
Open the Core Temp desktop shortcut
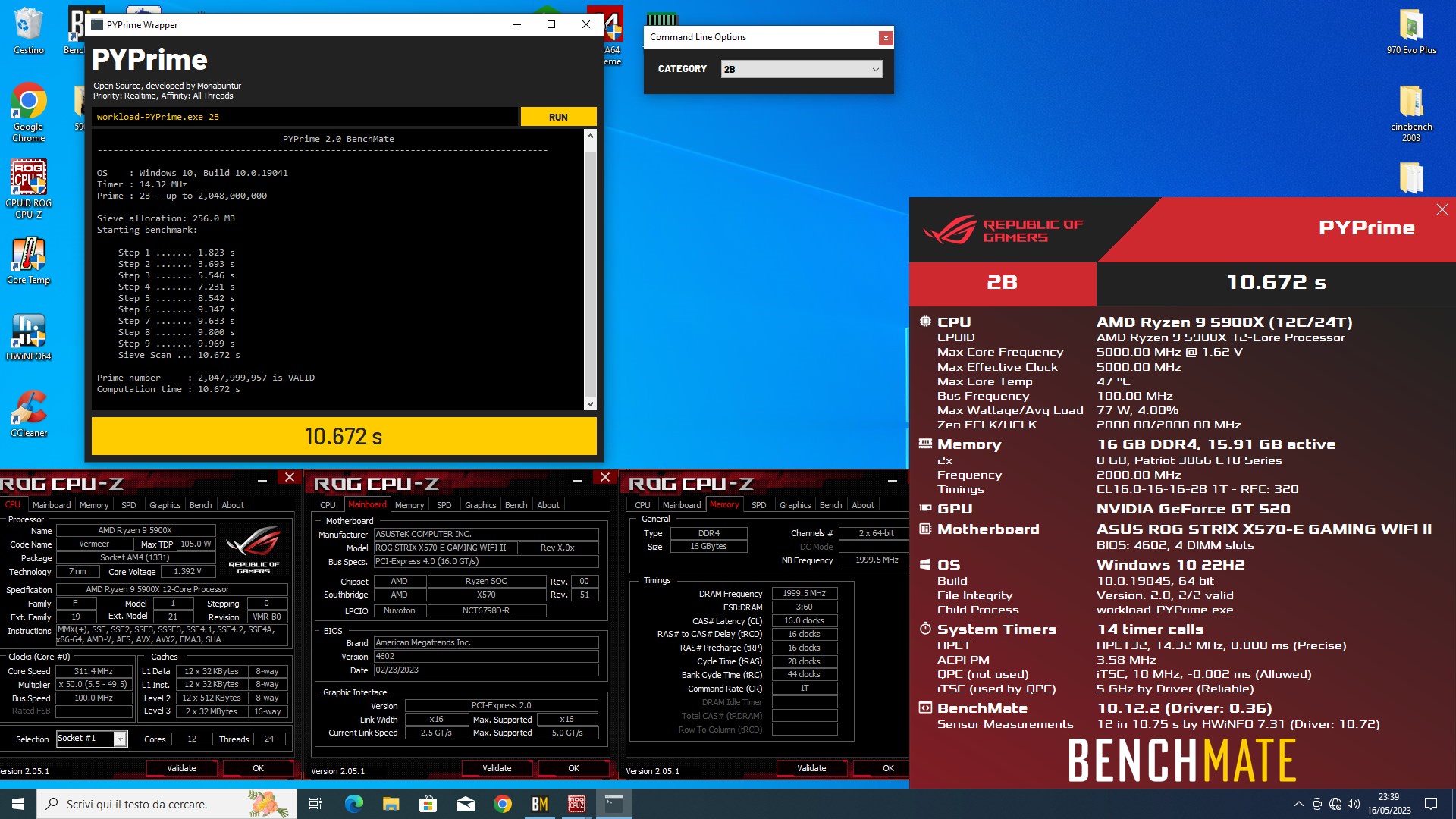(29, 260)
